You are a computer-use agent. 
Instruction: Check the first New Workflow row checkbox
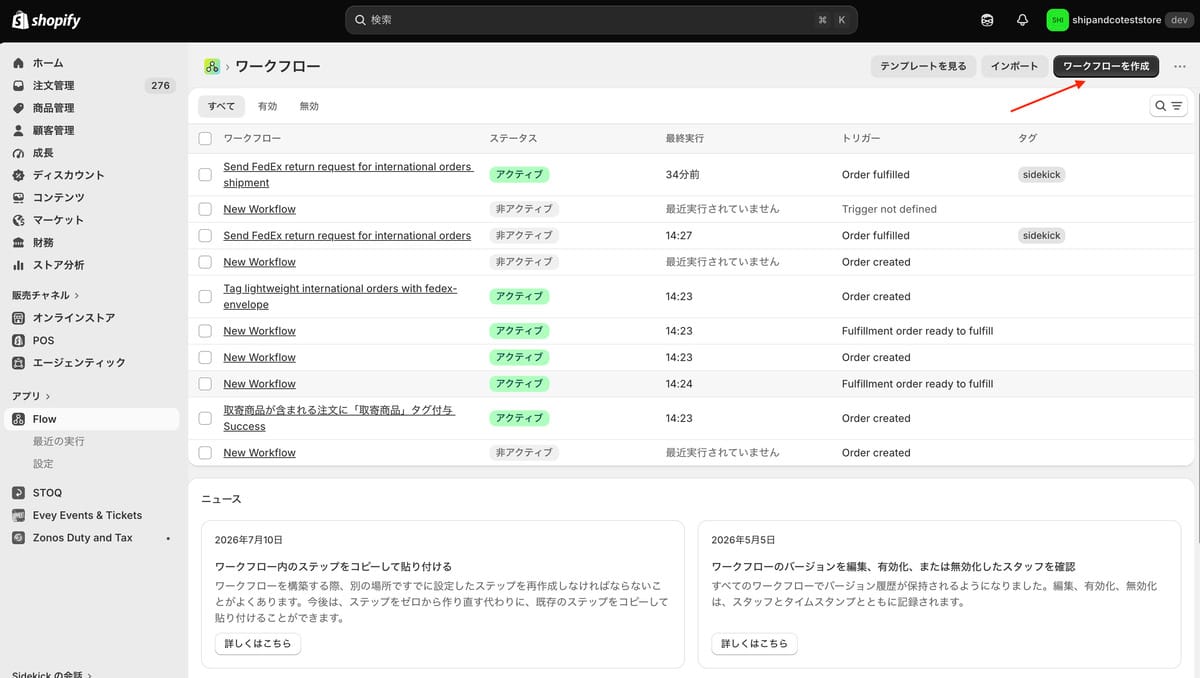205,209
